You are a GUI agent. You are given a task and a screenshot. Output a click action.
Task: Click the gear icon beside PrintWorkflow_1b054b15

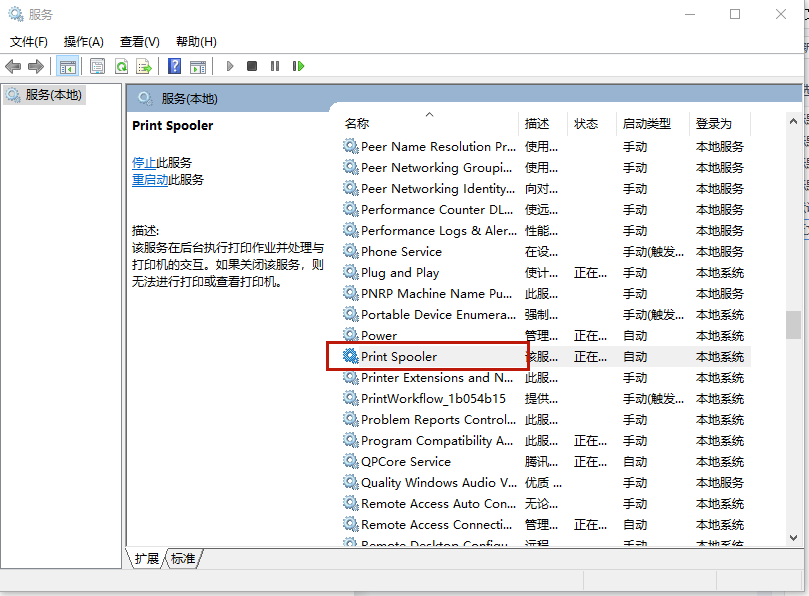click(351, 398)
